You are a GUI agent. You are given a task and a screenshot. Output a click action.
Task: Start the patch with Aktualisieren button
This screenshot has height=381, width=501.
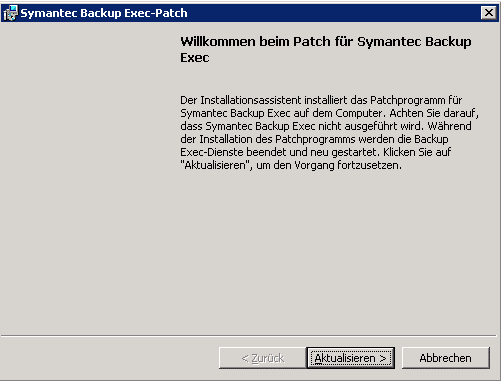pyautogui.click(x=351, y=358)
